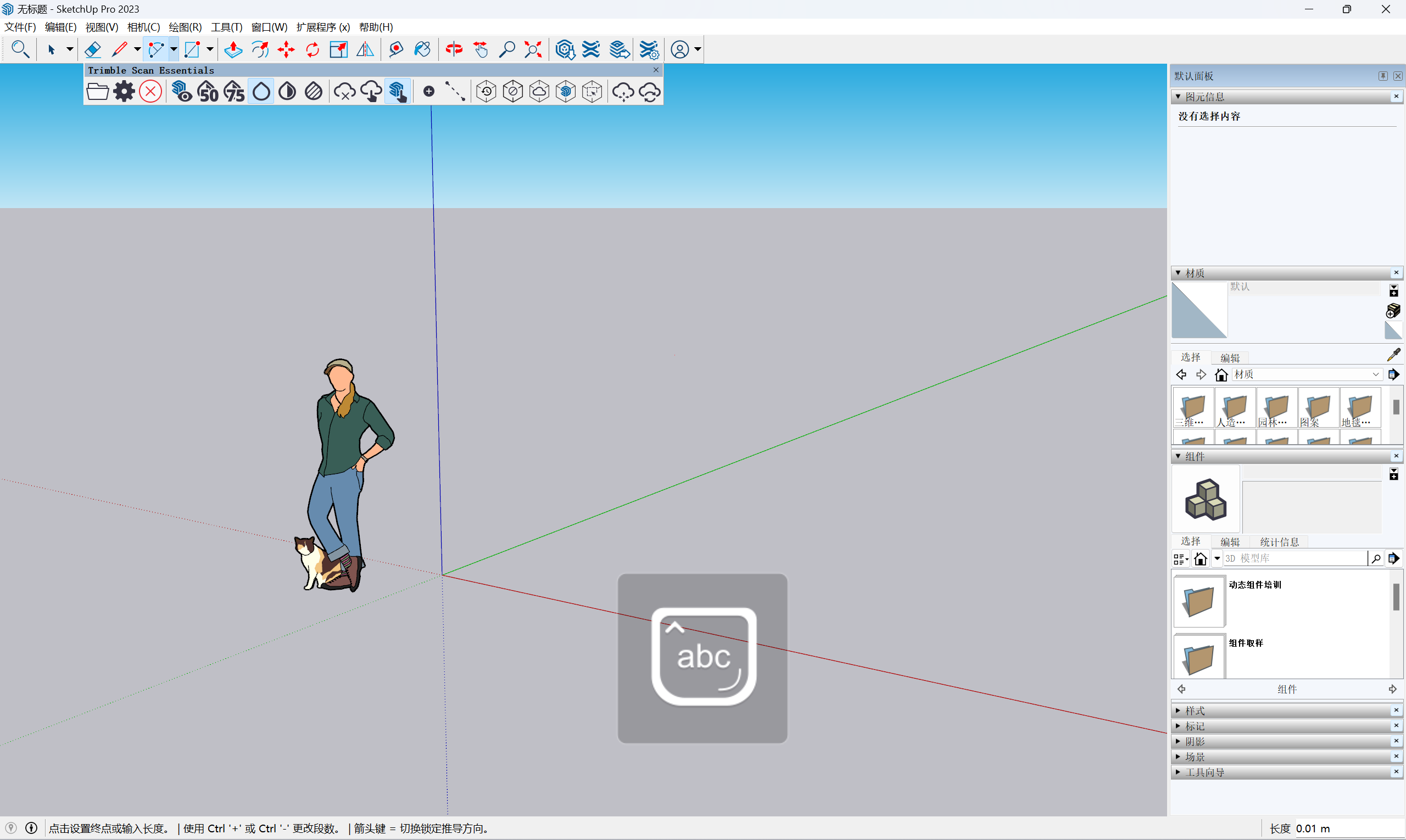Viewport: 1406px width, 840px height.
Task: Toggle point cloud 50 percent transparency
Action: [208, 92]
